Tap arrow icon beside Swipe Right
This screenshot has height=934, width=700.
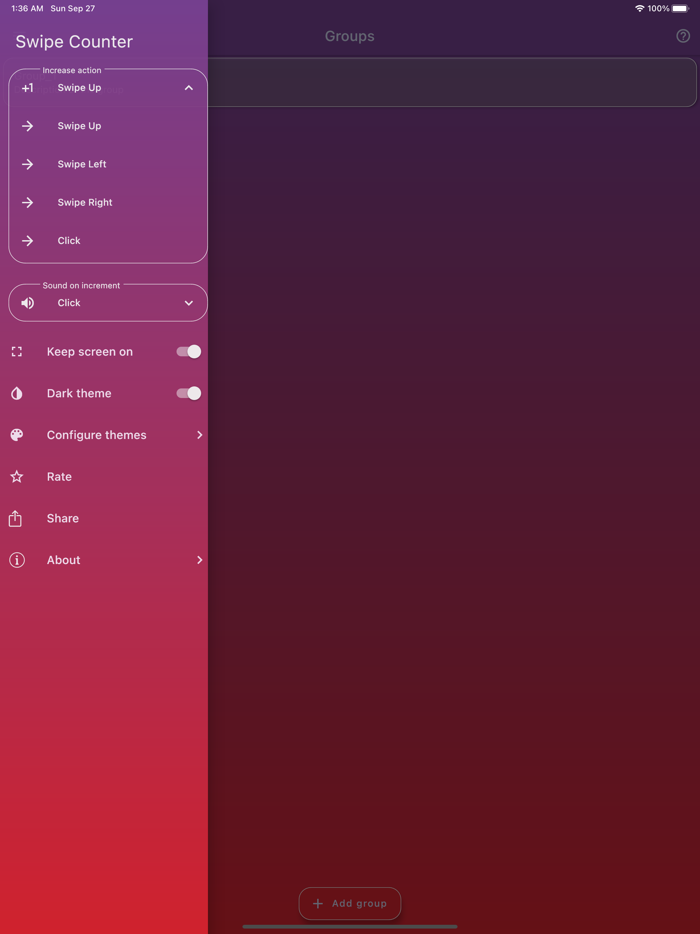(27, 203)
